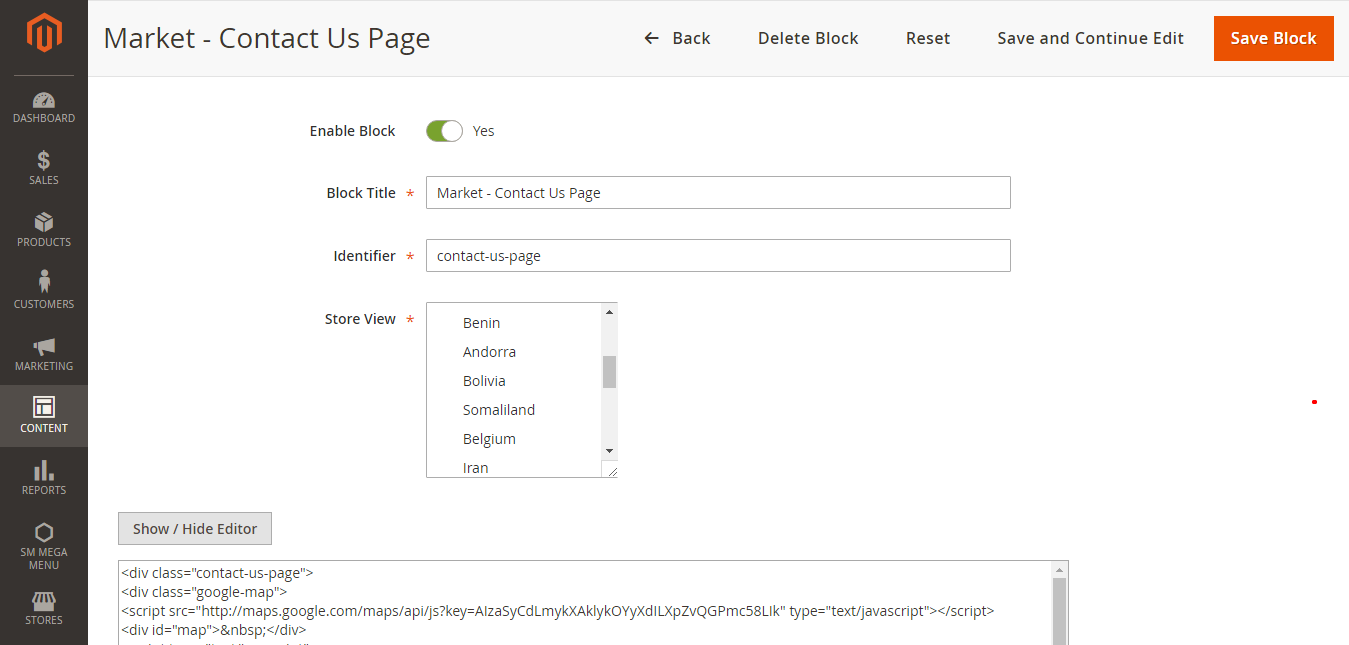The height and width of the screenshot is (645, 1349).
Task: Click the content editor scrollbar thumb
Action: 1060,612
